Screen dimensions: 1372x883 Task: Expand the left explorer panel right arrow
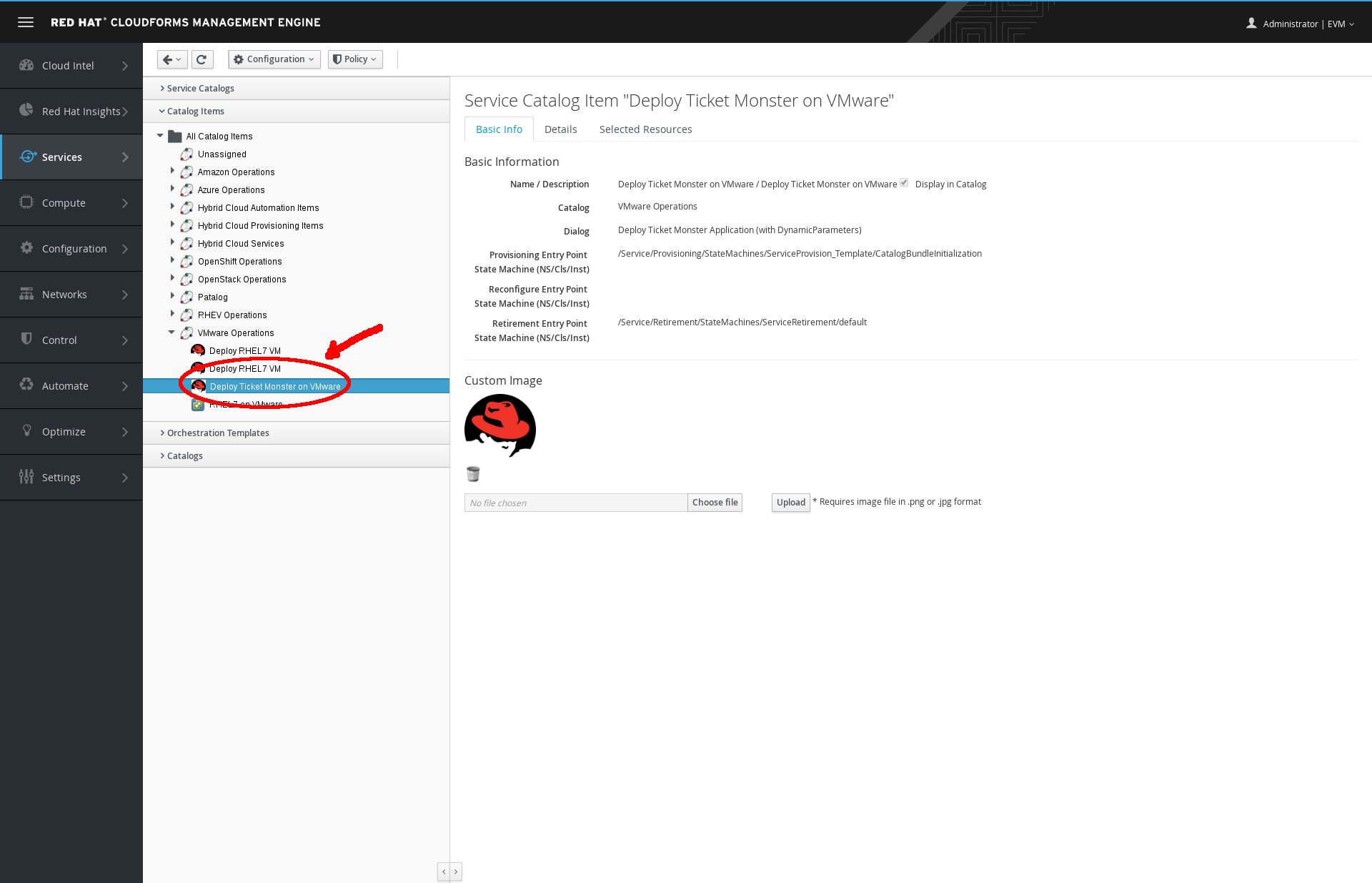click(456, 872)
